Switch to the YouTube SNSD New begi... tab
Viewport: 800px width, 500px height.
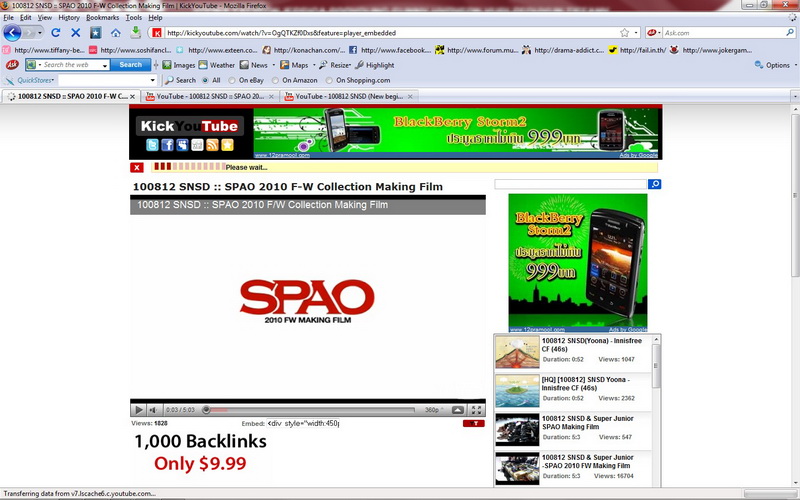[x=349, y=96]
